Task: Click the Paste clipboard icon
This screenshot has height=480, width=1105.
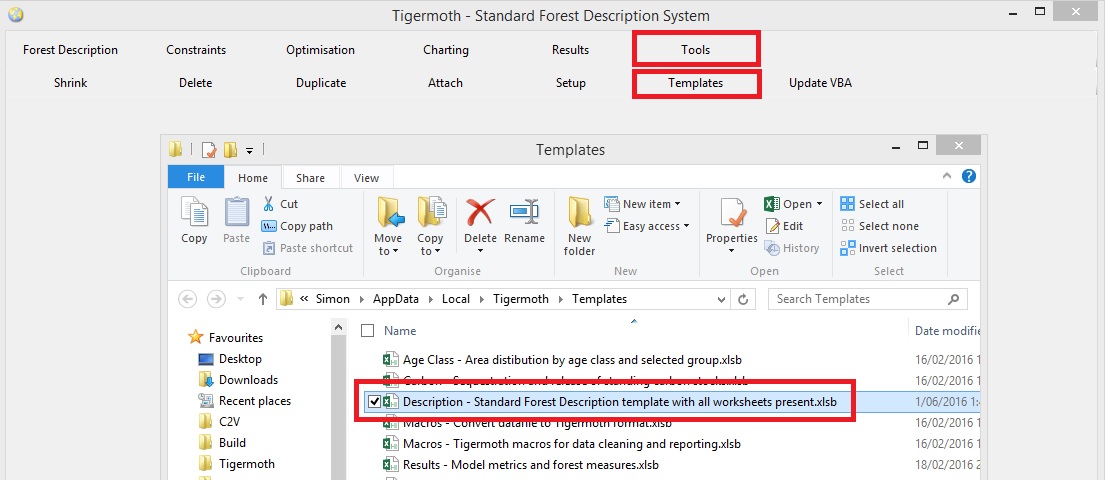Action: coord(237,213)
